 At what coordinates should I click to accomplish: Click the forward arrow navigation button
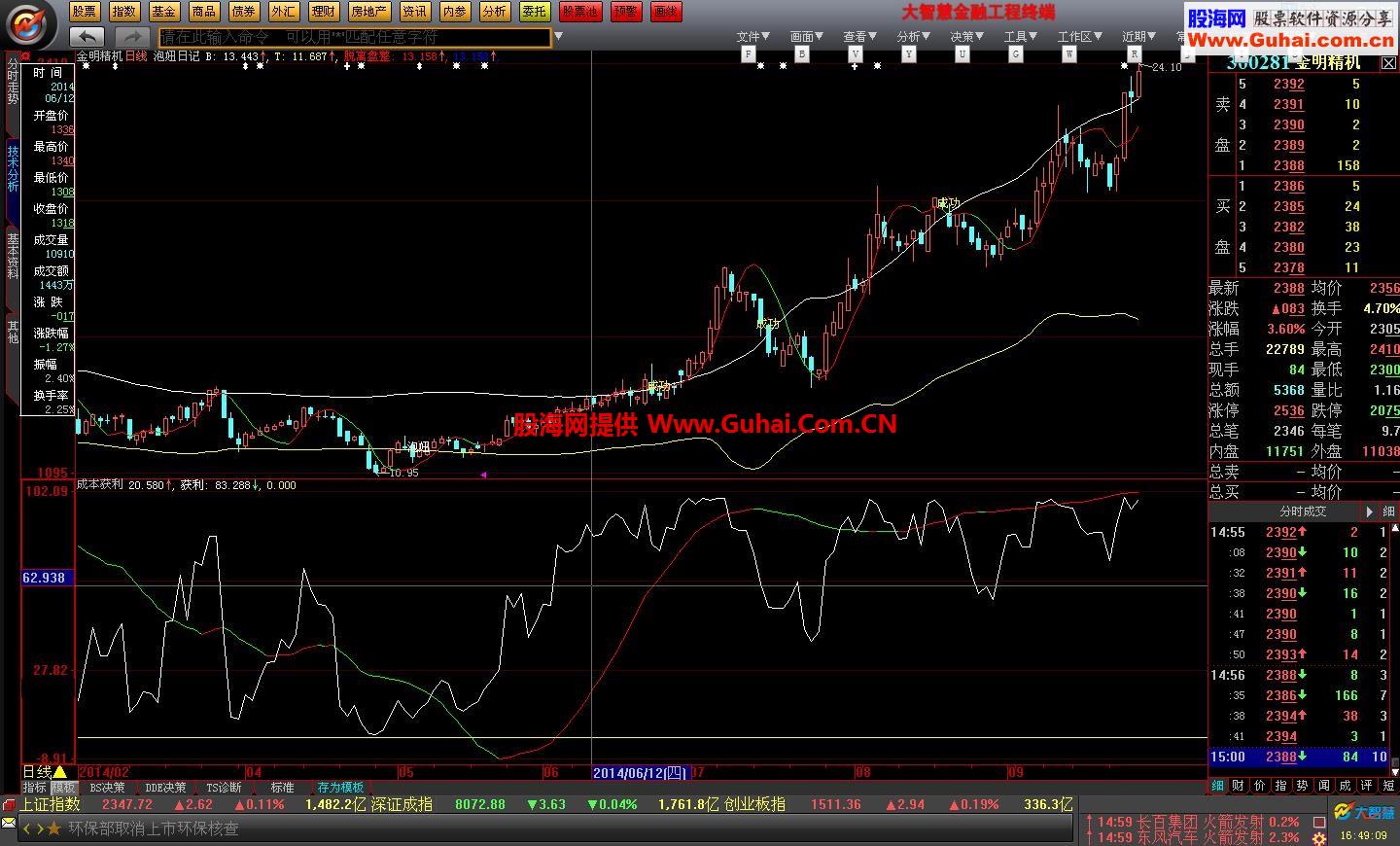click(x=134, y=37)
